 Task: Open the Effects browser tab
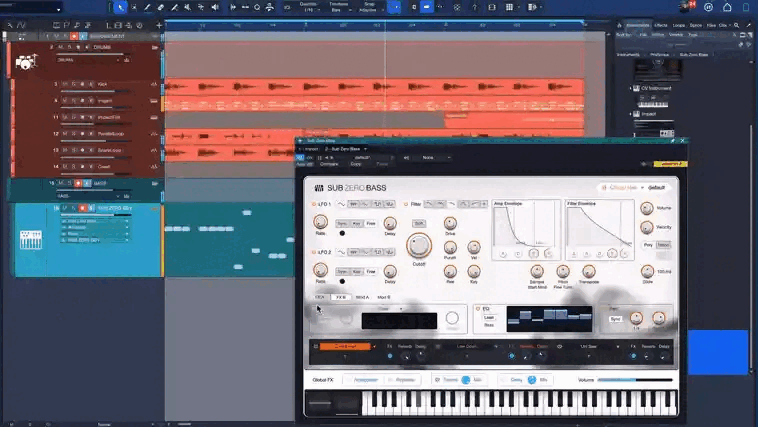tap(660, 25)
